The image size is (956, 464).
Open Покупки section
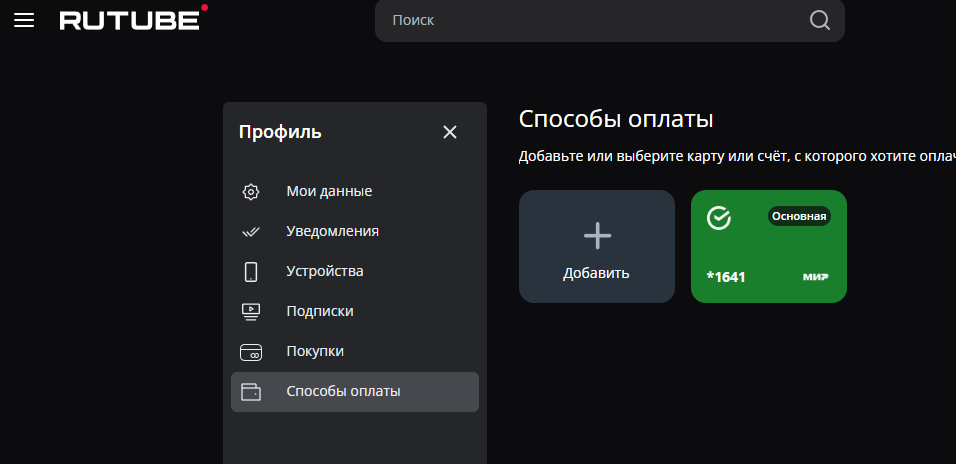pos(355,352)
